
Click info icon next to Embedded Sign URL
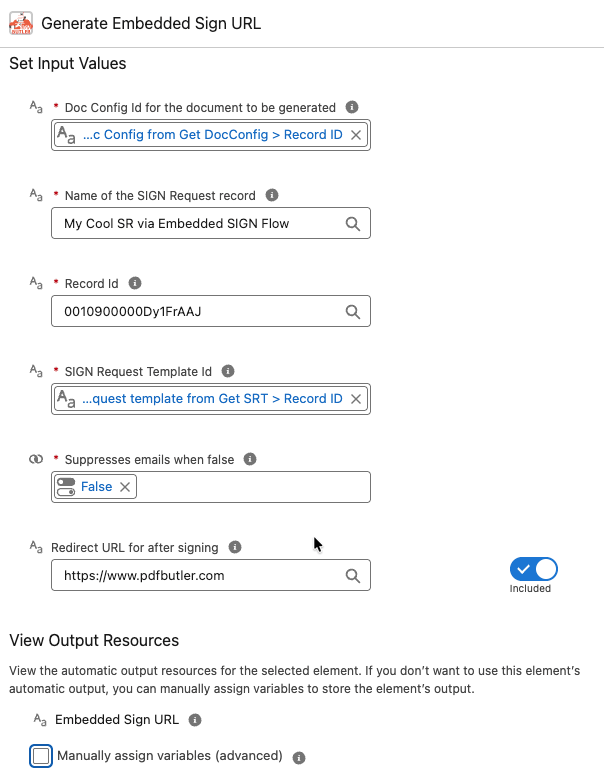tap(195, 720)
